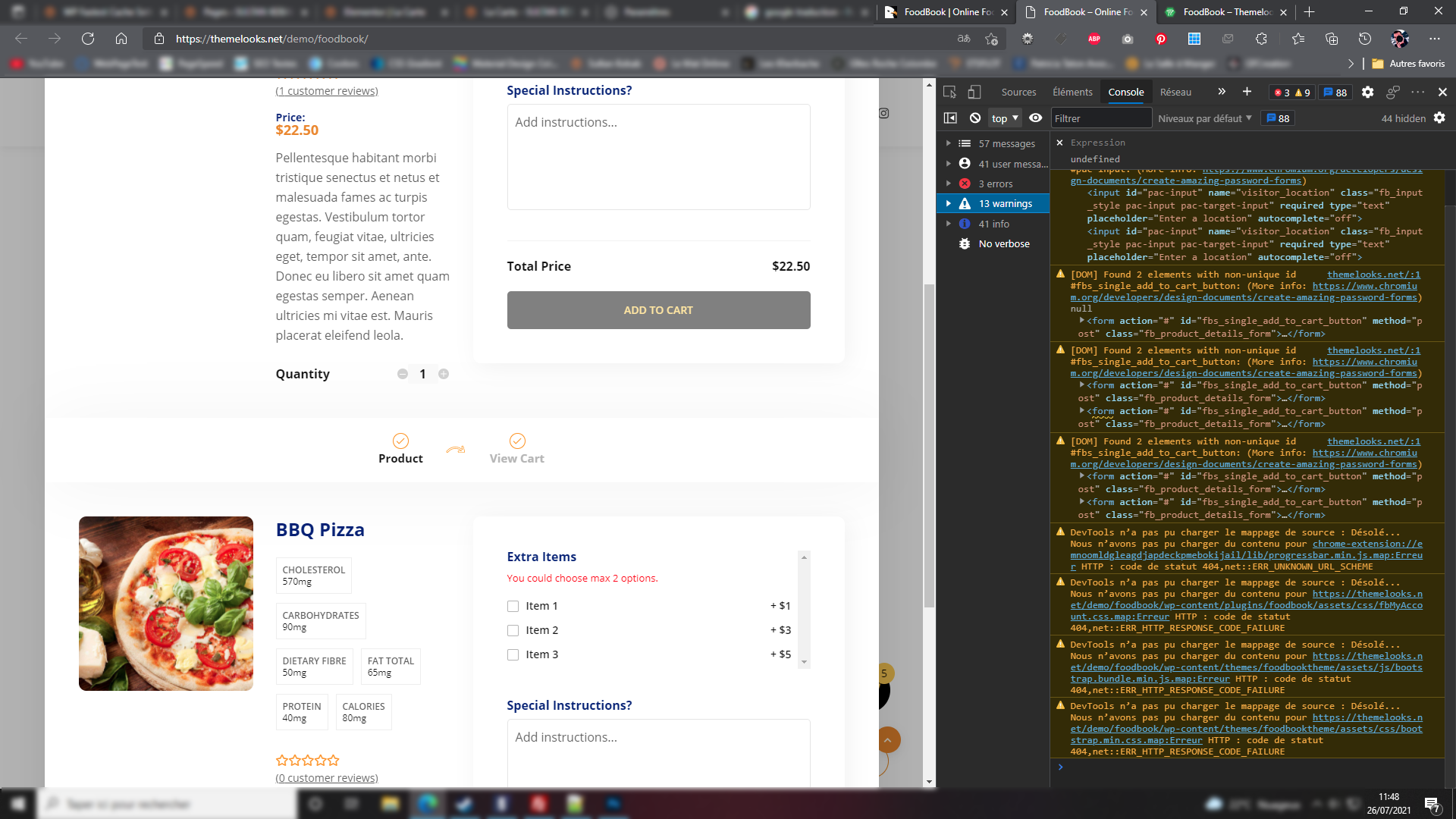Open the ABP extension icon
This screenshot has height=819, width=1456.
tap(1094, 39)
